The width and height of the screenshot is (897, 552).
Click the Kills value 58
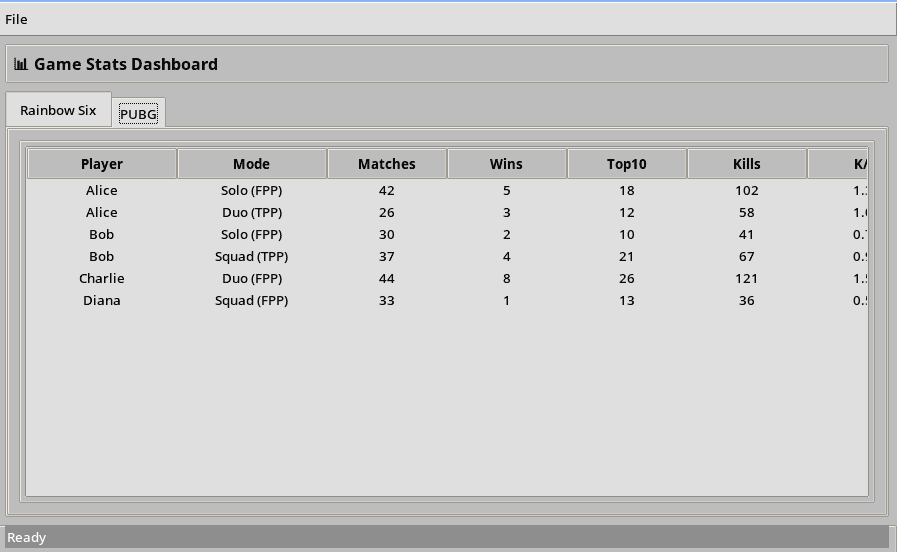tap(747, 212)
